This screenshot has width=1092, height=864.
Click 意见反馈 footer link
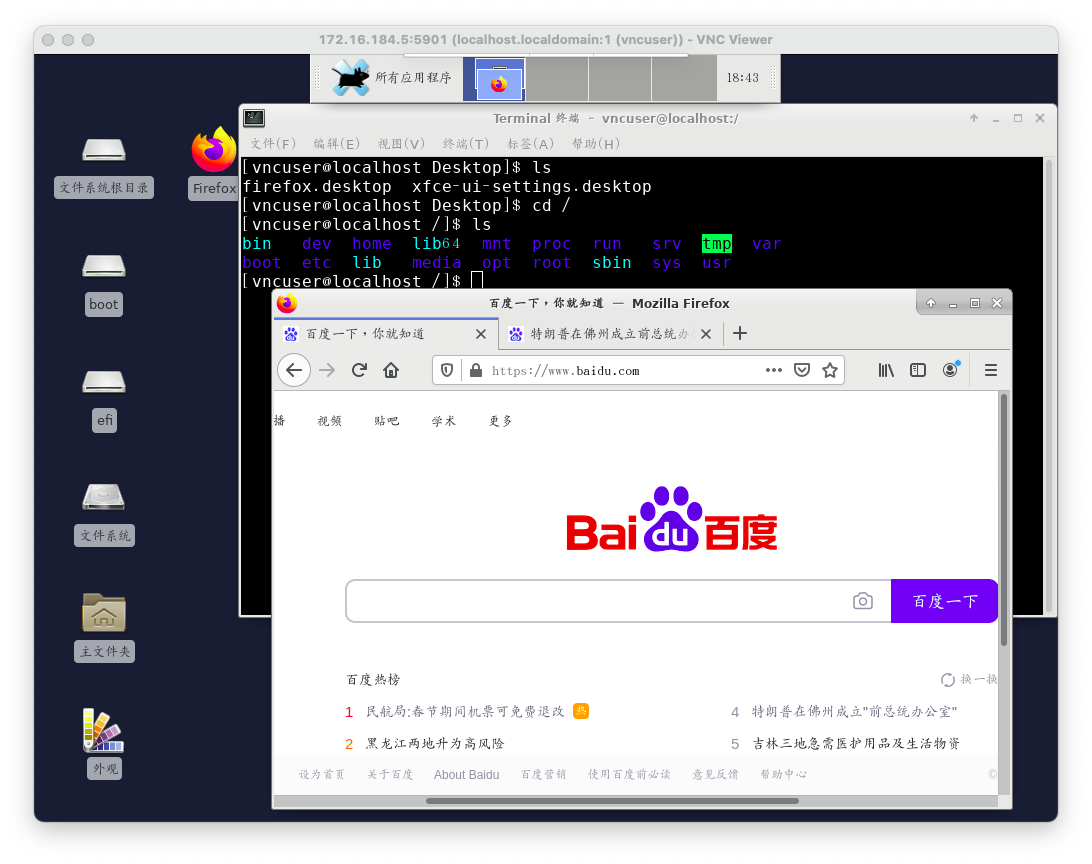click(715, 774)
